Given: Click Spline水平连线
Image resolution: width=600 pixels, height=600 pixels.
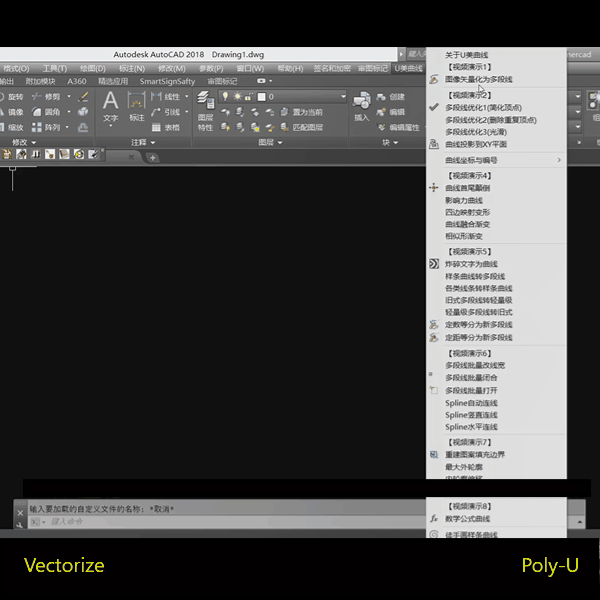Looking at the screenshot, I should tap(471, 427).
